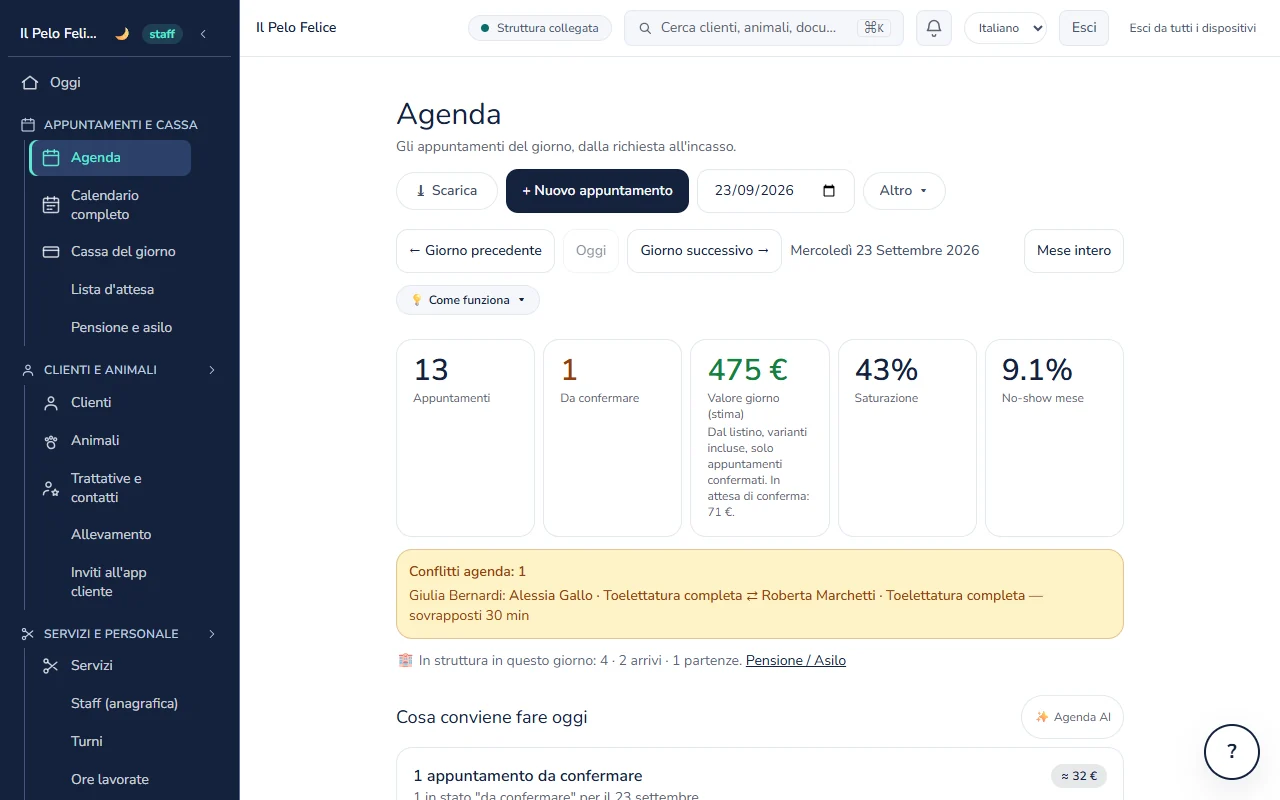Viewport: 1280px width, 800px height.
Task: Open the Agenda AI assistant
Action: [1072, 717]
